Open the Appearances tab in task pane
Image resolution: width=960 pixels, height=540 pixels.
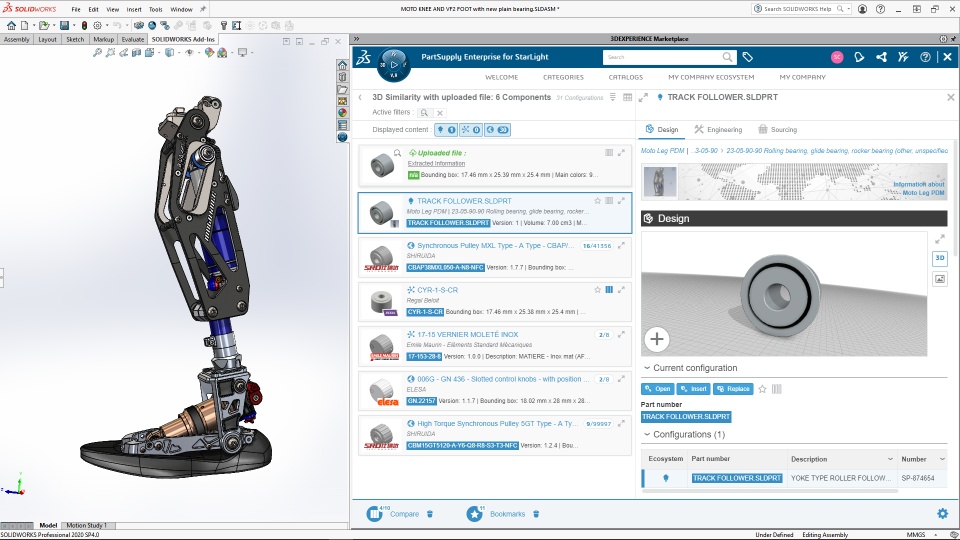pyautogui.click(x=342, y=113)
